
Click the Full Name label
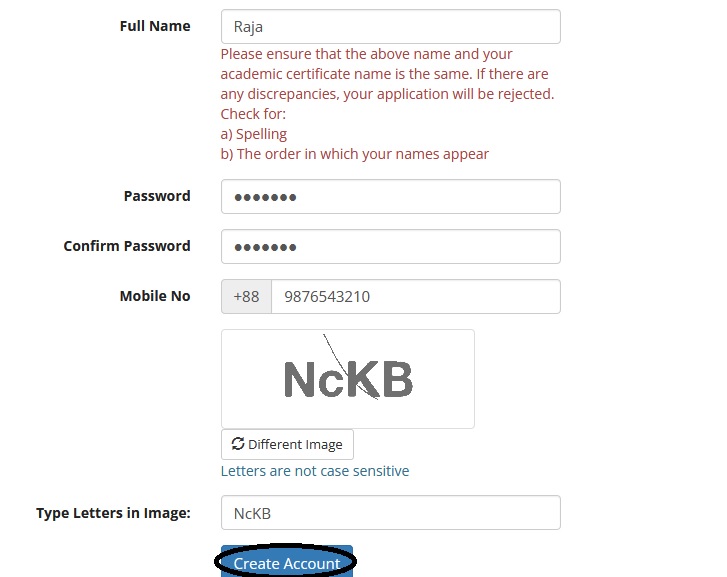(x=155, y=26)
